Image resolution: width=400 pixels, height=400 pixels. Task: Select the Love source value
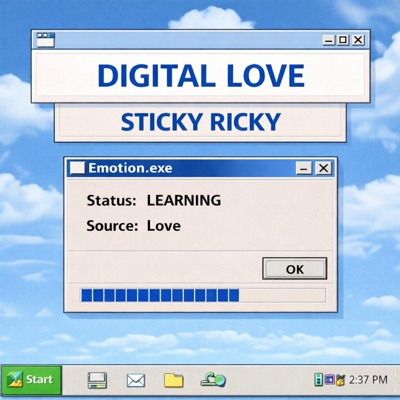coord(164,226)
